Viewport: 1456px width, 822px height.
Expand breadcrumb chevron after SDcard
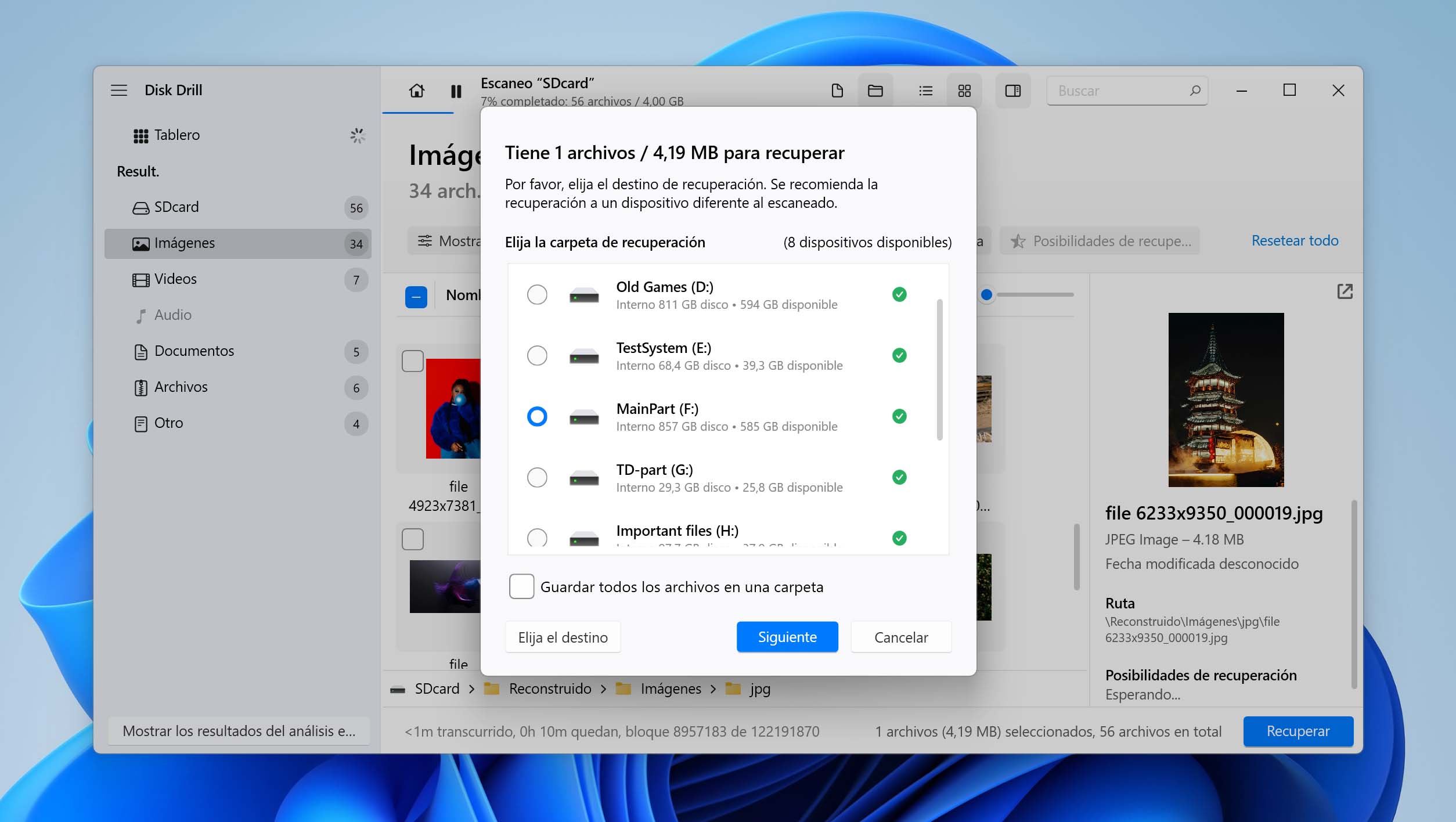(x=471, y=689)
